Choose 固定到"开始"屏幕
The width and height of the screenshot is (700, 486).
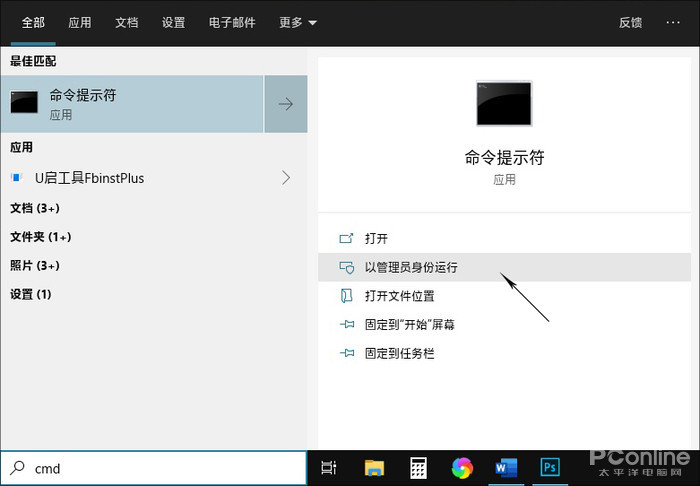pyautogui.click(x=504, y=324)
